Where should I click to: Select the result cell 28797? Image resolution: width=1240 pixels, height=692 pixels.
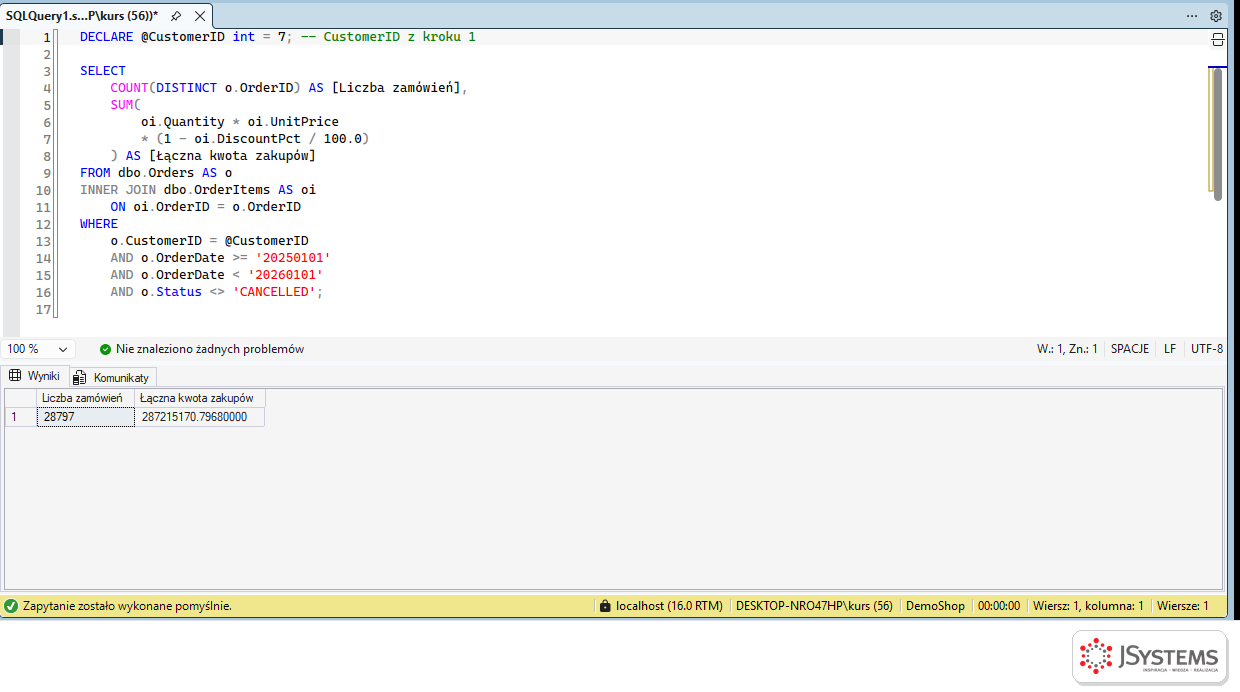[85, 417]
